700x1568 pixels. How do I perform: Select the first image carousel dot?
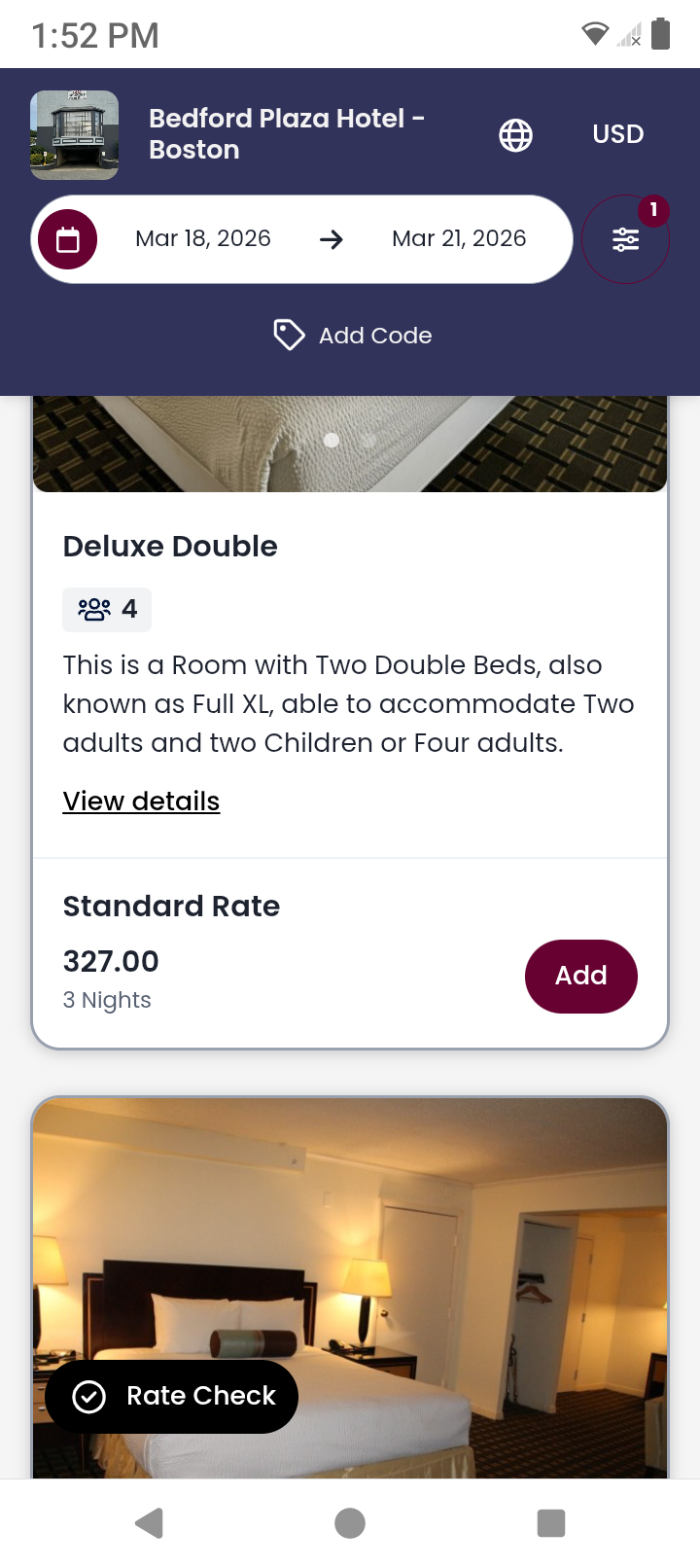click(x=332, y=441)
